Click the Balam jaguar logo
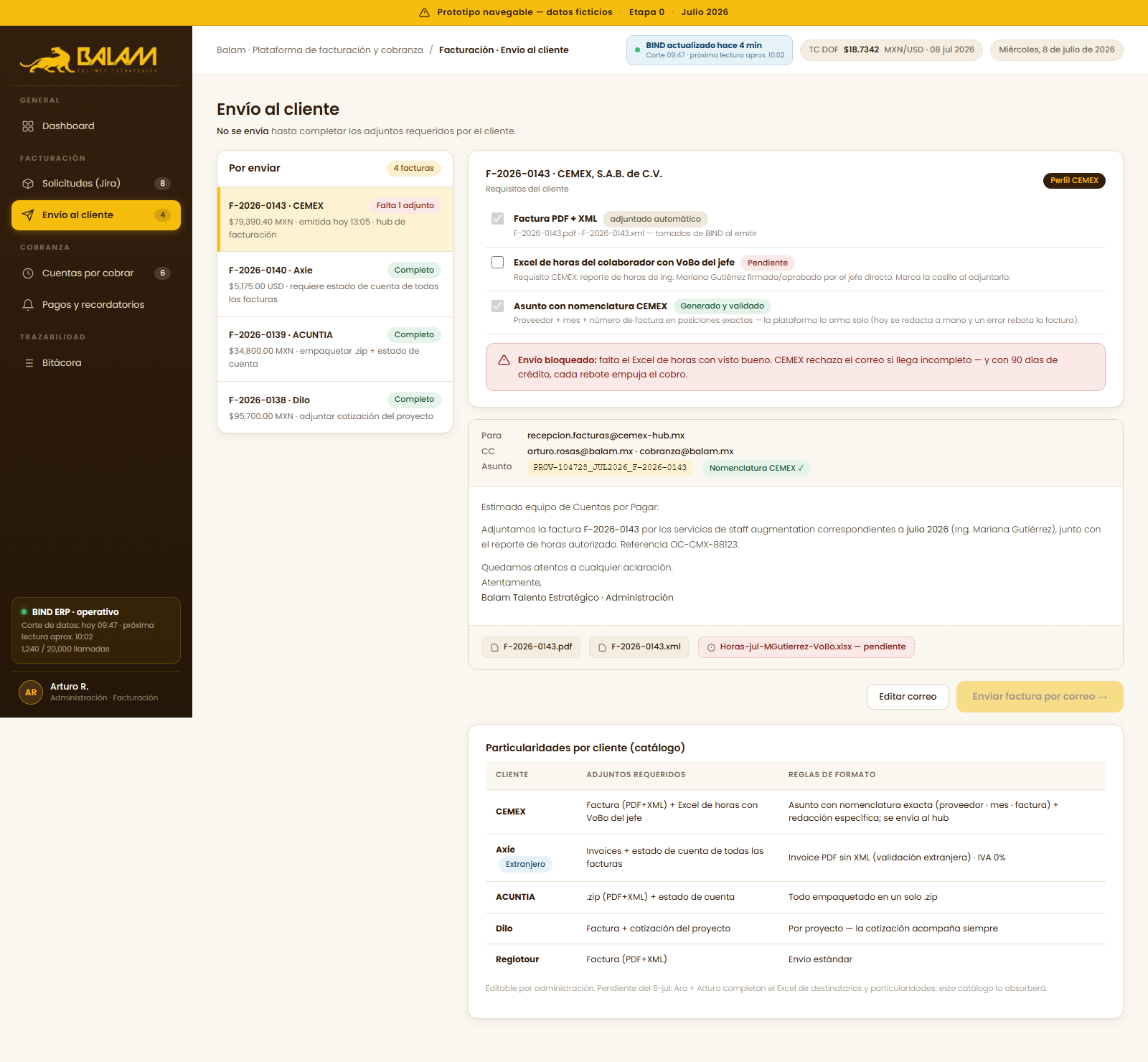 (88, 60)
